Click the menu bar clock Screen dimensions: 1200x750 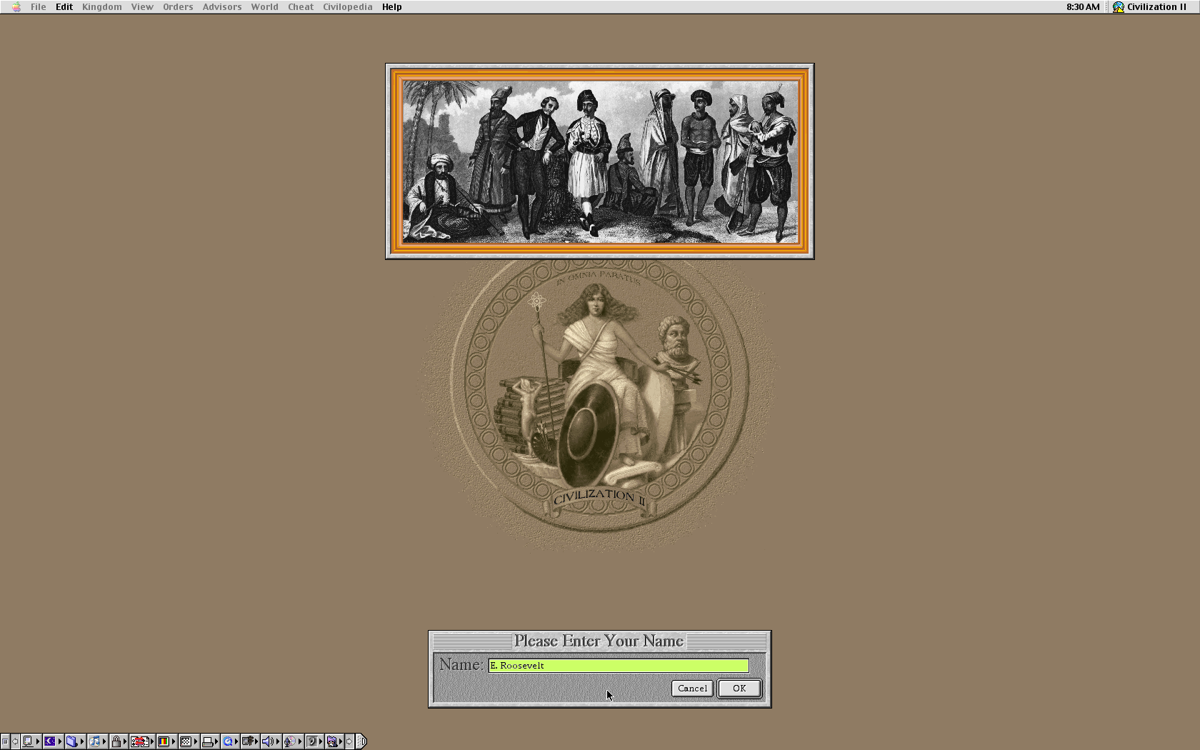pyautogui.click(x=1082, y=7)
